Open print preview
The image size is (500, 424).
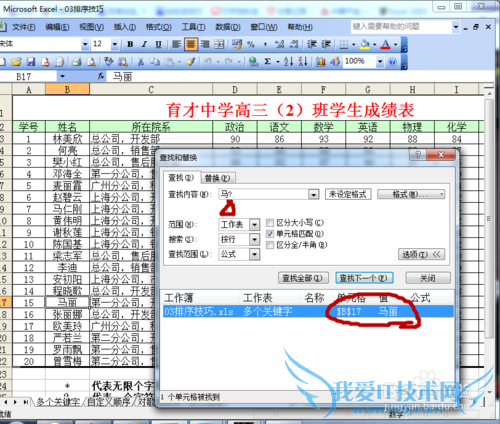91,62
